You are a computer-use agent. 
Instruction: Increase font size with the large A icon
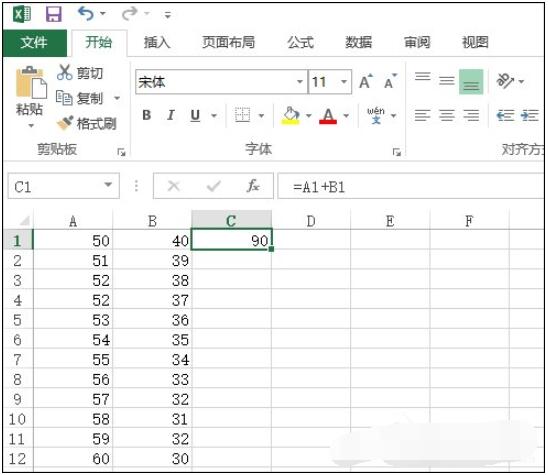coord(366,82)
